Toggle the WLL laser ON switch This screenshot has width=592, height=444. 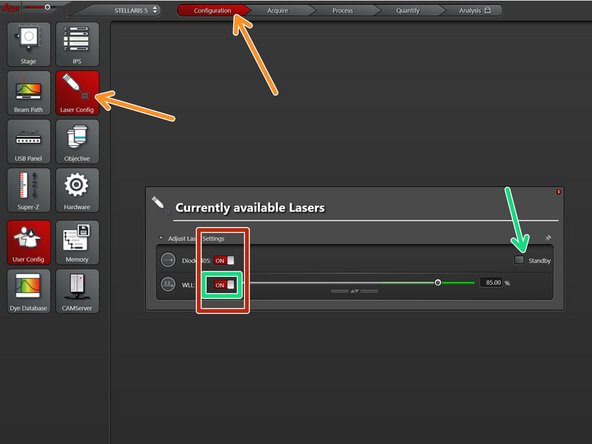(x=224, y=285)
